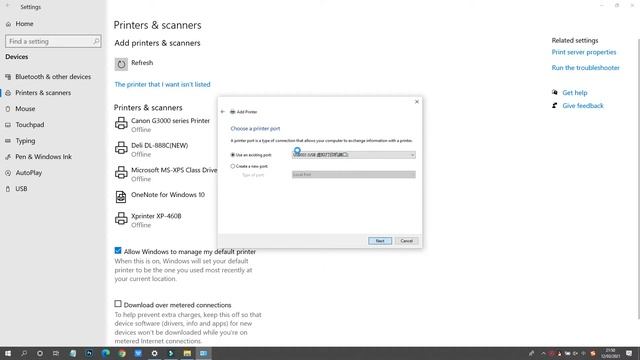Screen dimensions: 640x360
Task: Open the existing port dropdown list
Action: (353, 155)
